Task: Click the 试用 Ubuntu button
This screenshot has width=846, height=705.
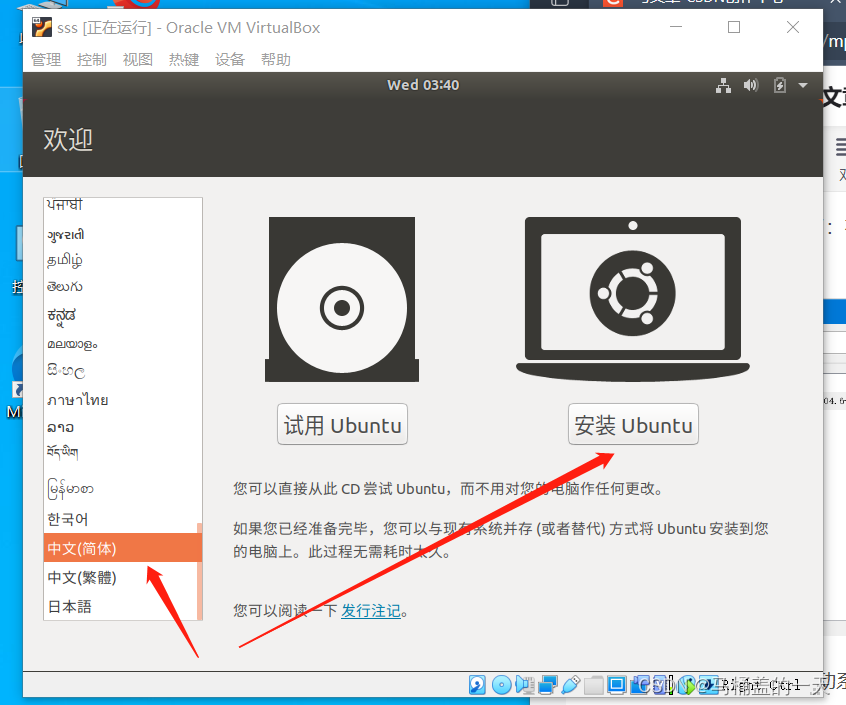Action: pos(342,424)
